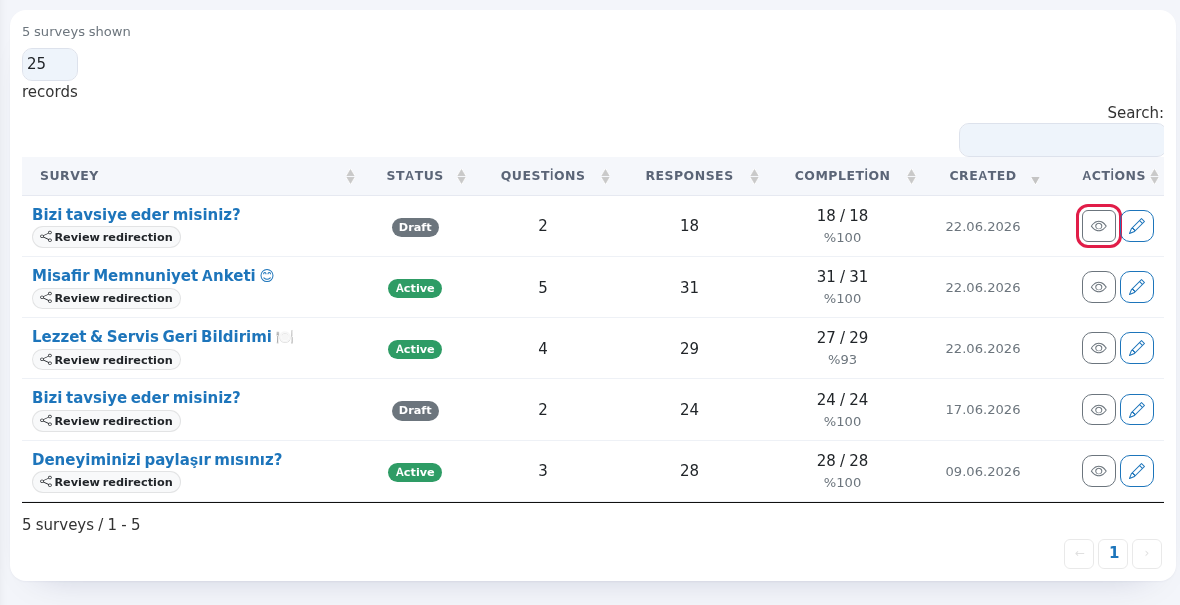Click the "31 / 31" completion value
Viewport: 1180px width, 605px height.
842,277
